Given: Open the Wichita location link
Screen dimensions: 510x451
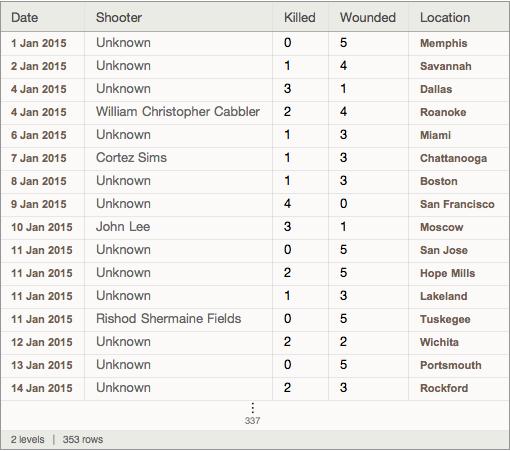Looking at the screenshot, I should [x=439, y=342].
